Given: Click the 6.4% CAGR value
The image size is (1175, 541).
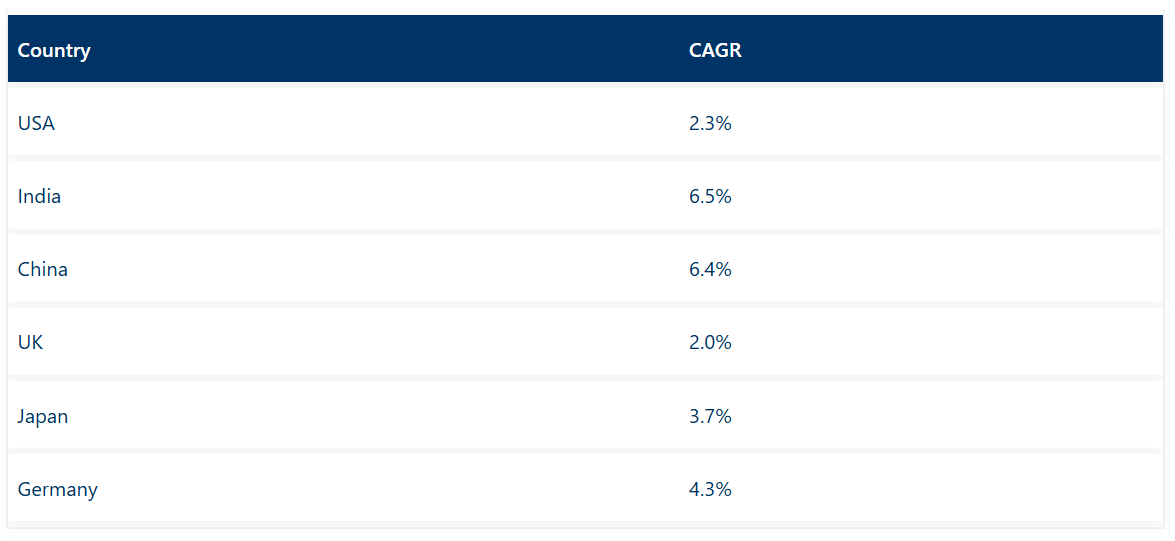Looking at the screenshot, I should coord(710,270).
